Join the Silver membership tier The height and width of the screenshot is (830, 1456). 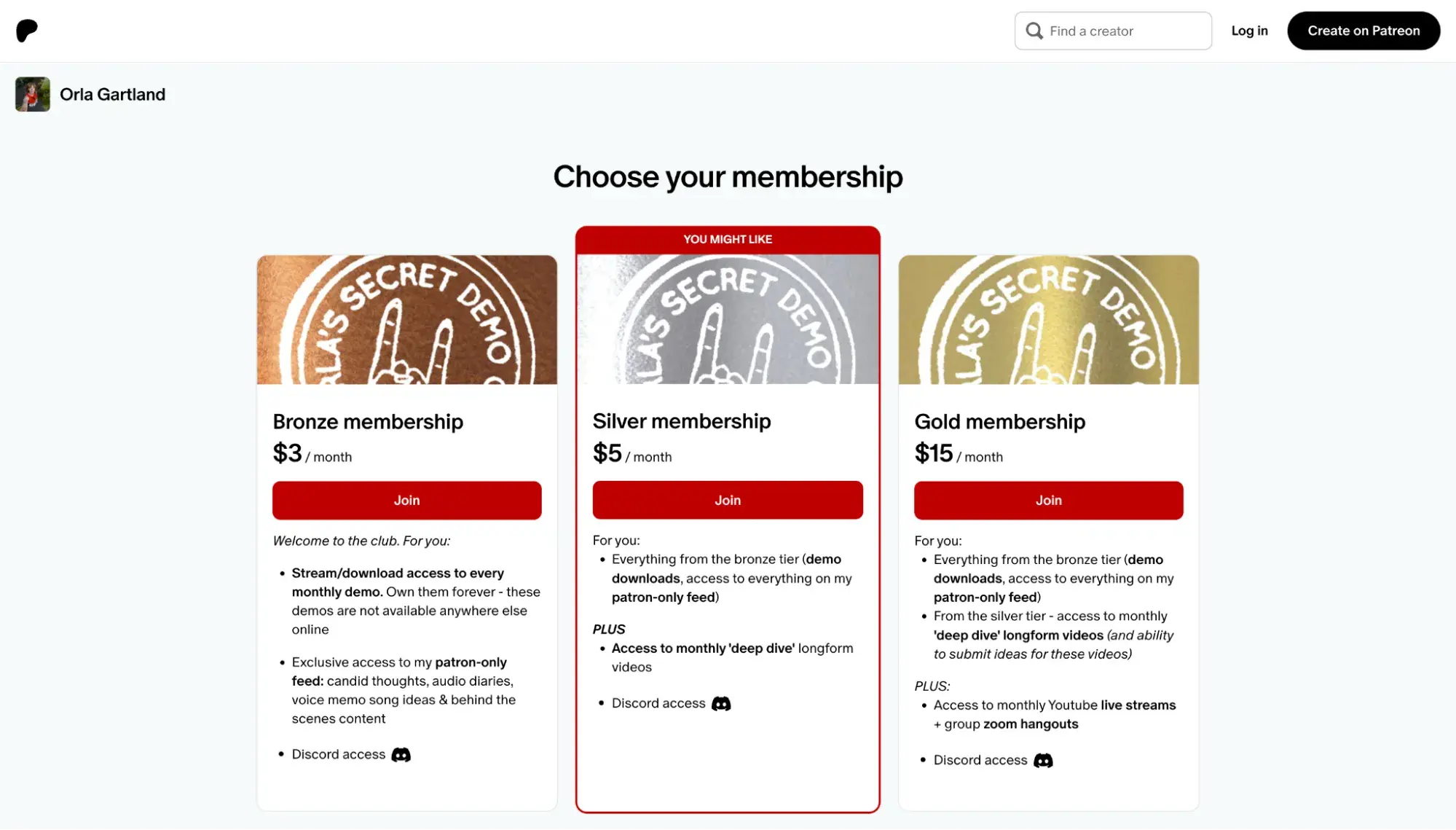pyautogui.click(x=728, y=500)
